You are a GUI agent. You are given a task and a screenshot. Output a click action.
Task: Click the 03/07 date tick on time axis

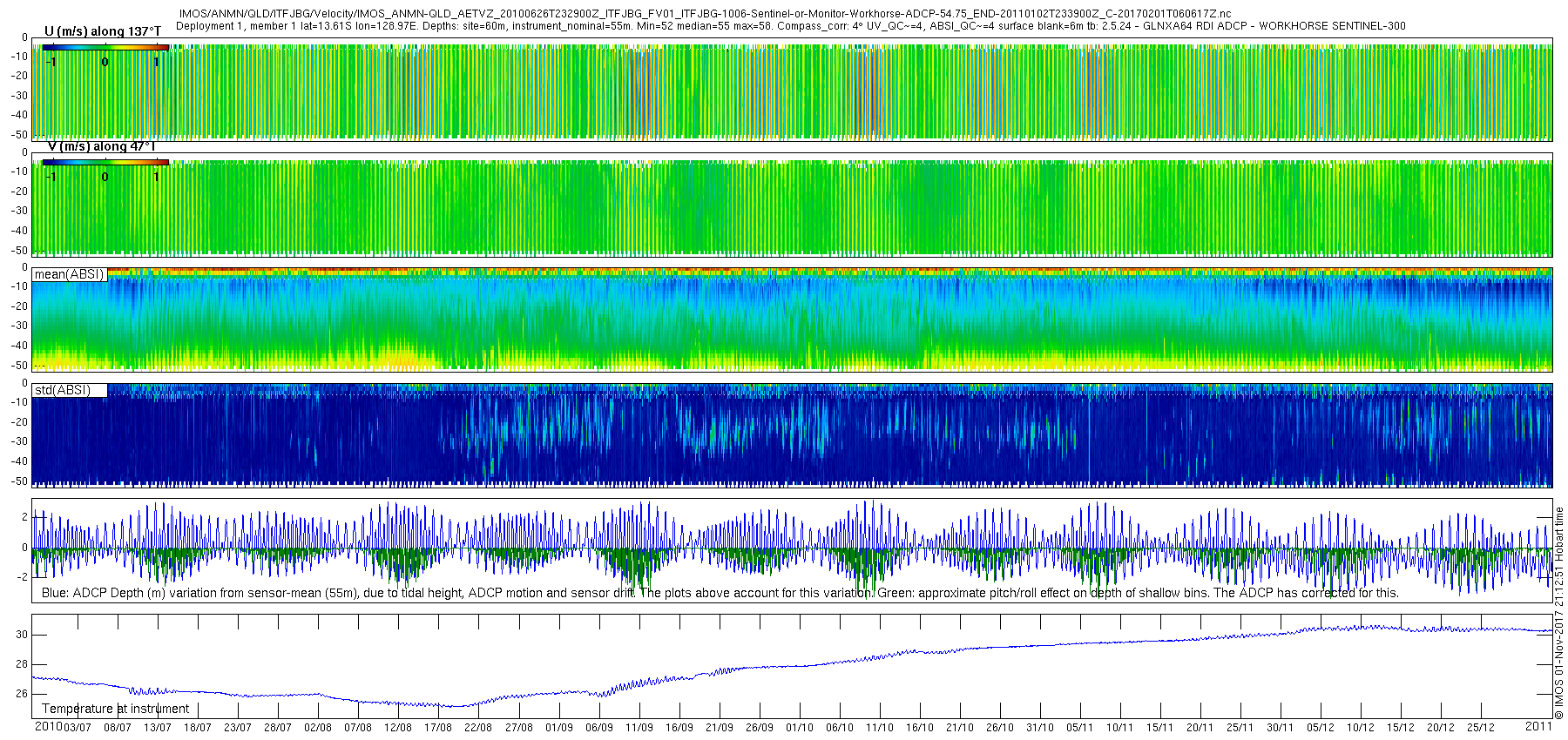point(78,728)
